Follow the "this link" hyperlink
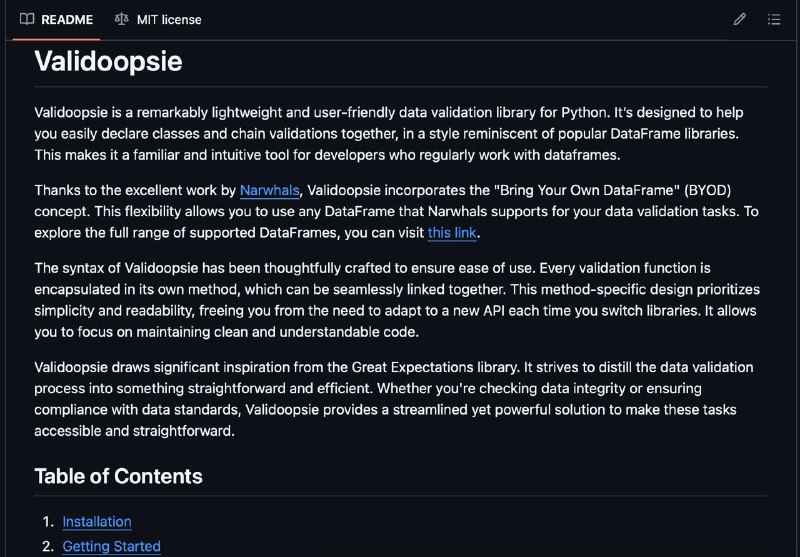Image resolution: width=800 pixels, height=557 pixels. click(452, 233)
